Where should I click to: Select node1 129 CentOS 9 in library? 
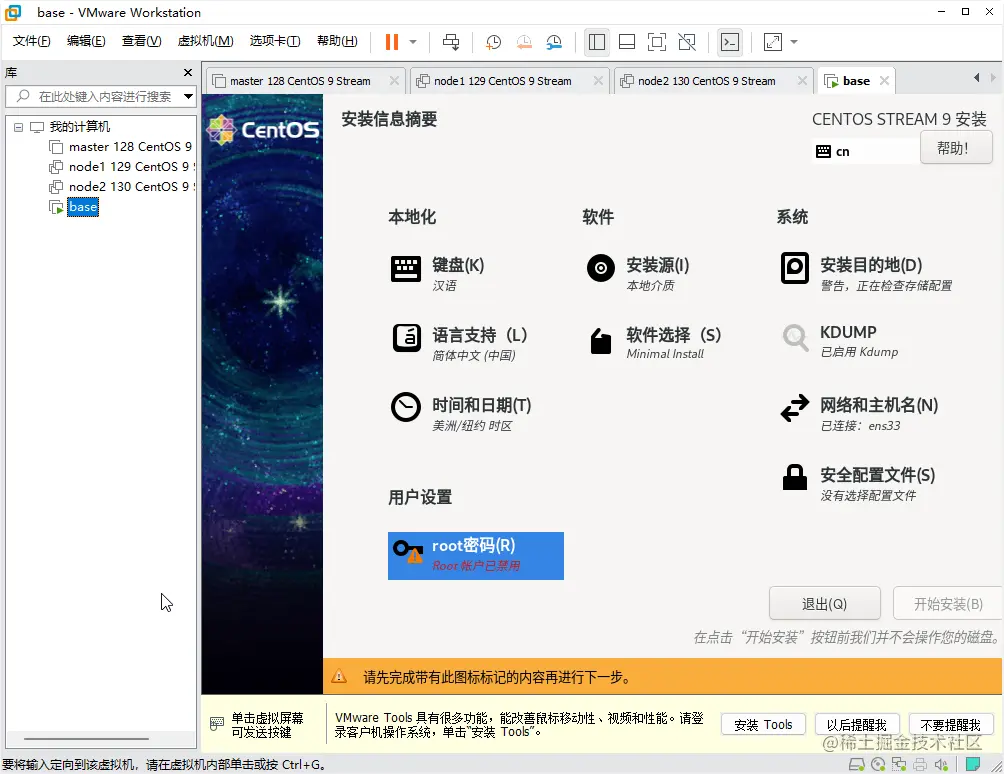130,166
